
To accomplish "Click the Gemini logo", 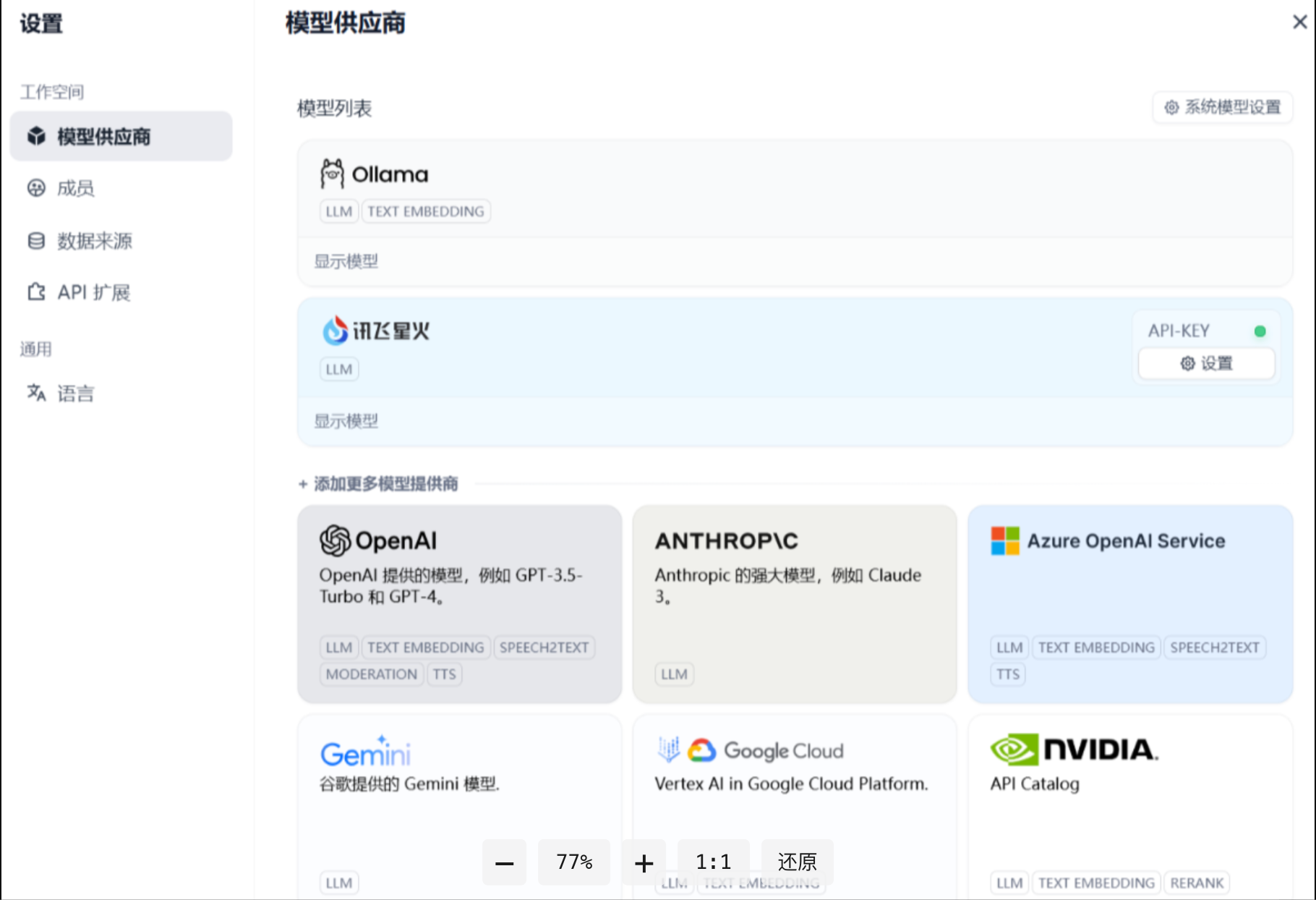I will click(366, 752).
